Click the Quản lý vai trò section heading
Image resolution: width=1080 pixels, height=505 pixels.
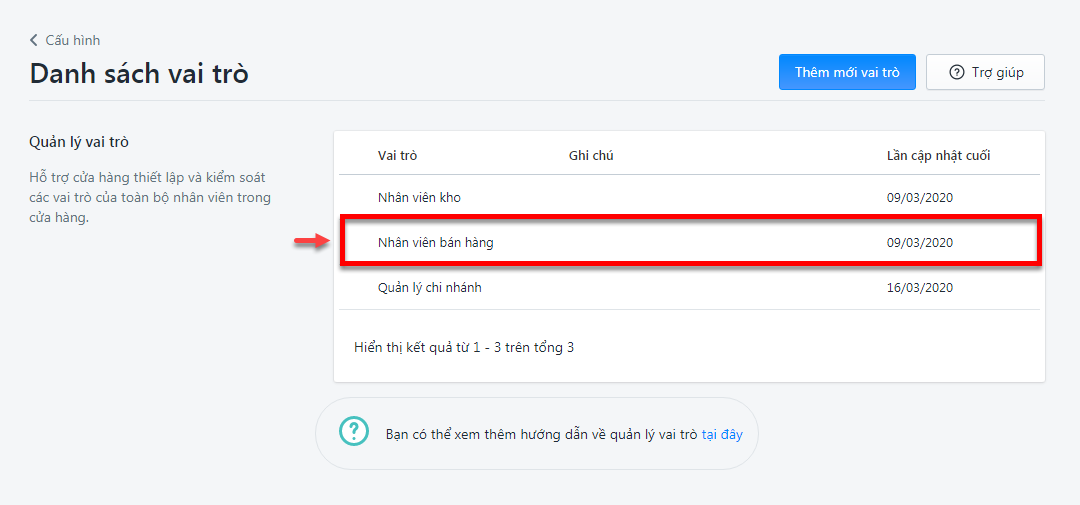[79, 143]
